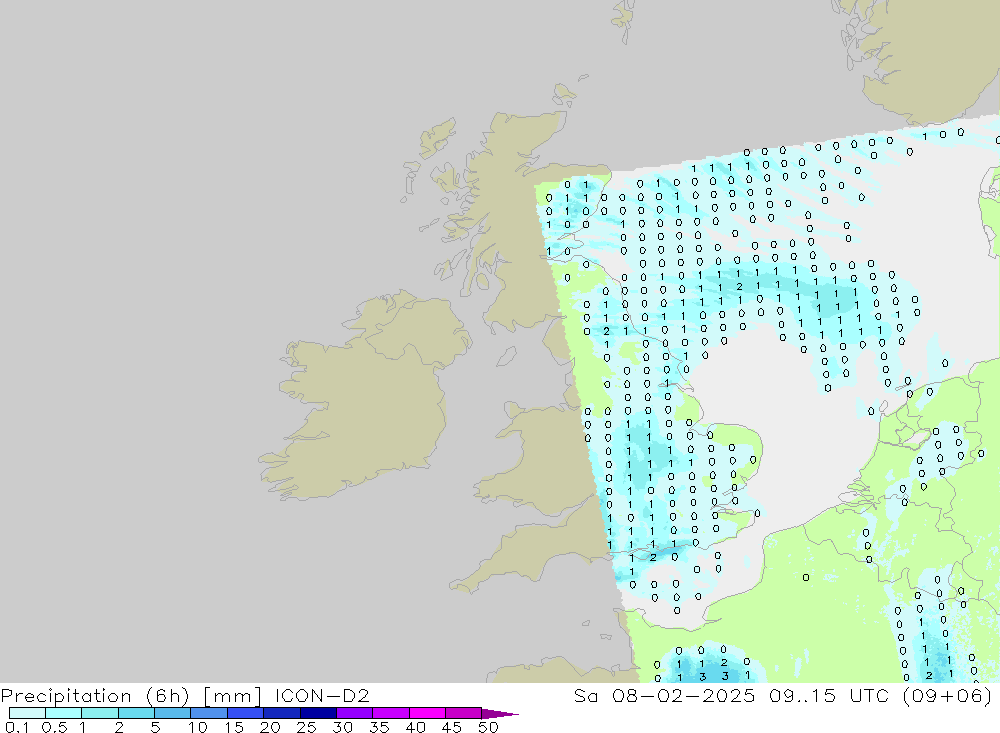Click the 2–5 mm legend swatch
The height and width of the screenshot is (733, 1000).
click(136, 713)
